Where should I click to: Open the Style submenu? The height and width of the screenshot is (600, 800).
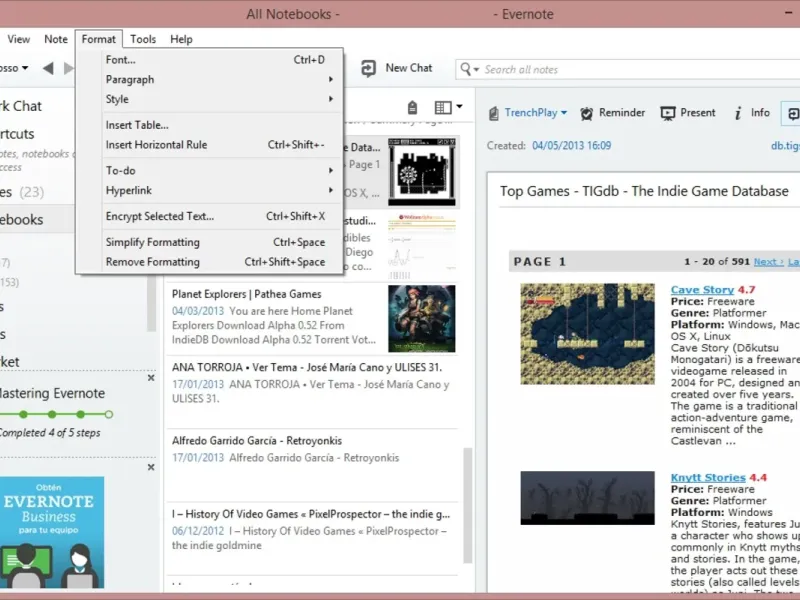209,99
